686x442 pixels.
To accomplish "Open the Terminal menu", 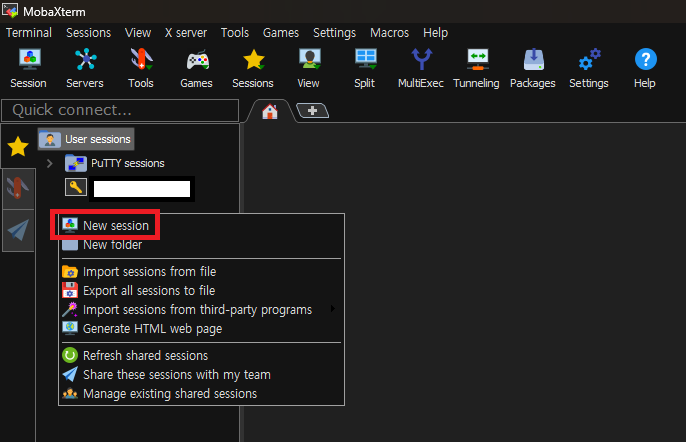I will pyautogui.click(x=29, y=33).
